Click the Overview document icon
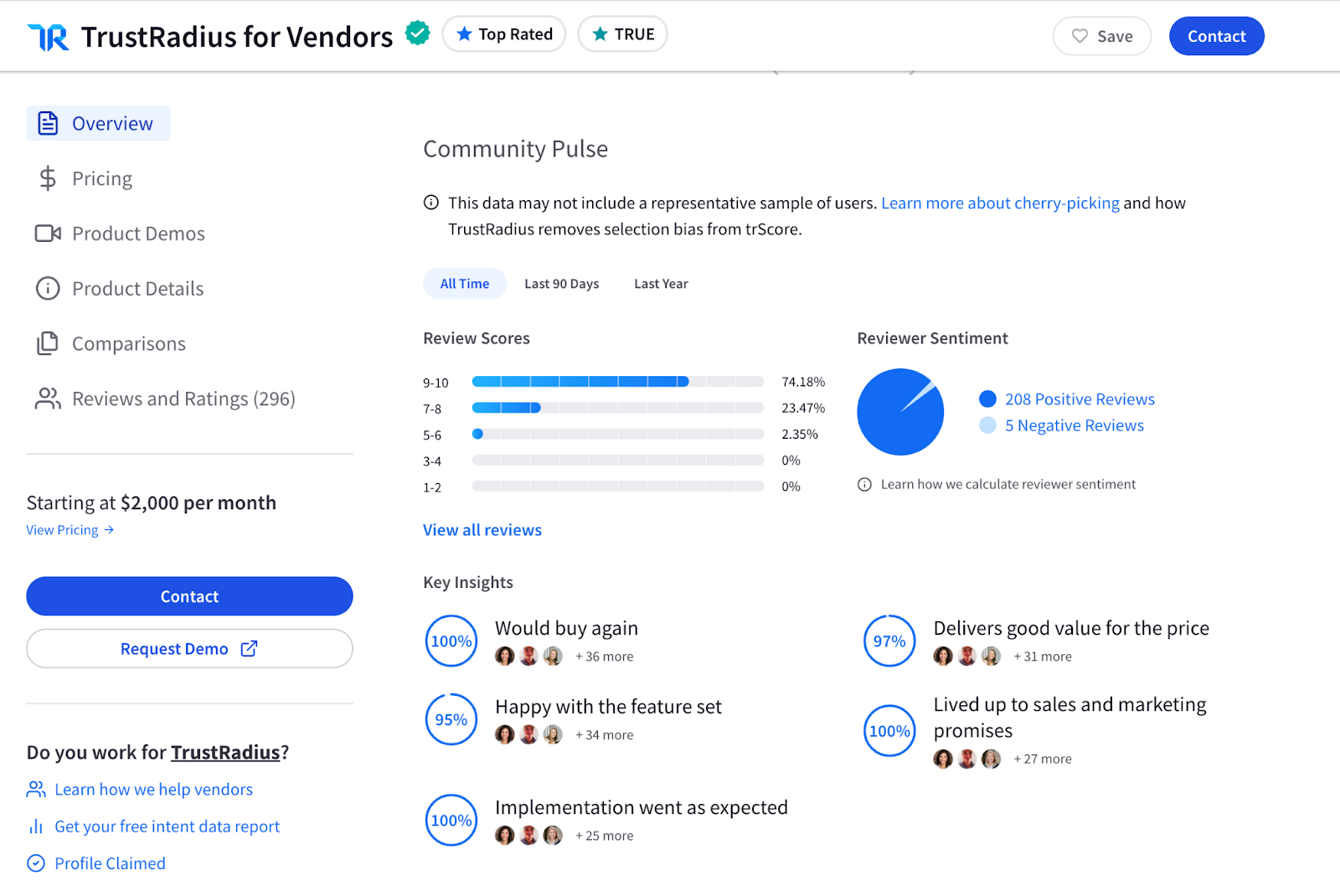 pos(48,123)
